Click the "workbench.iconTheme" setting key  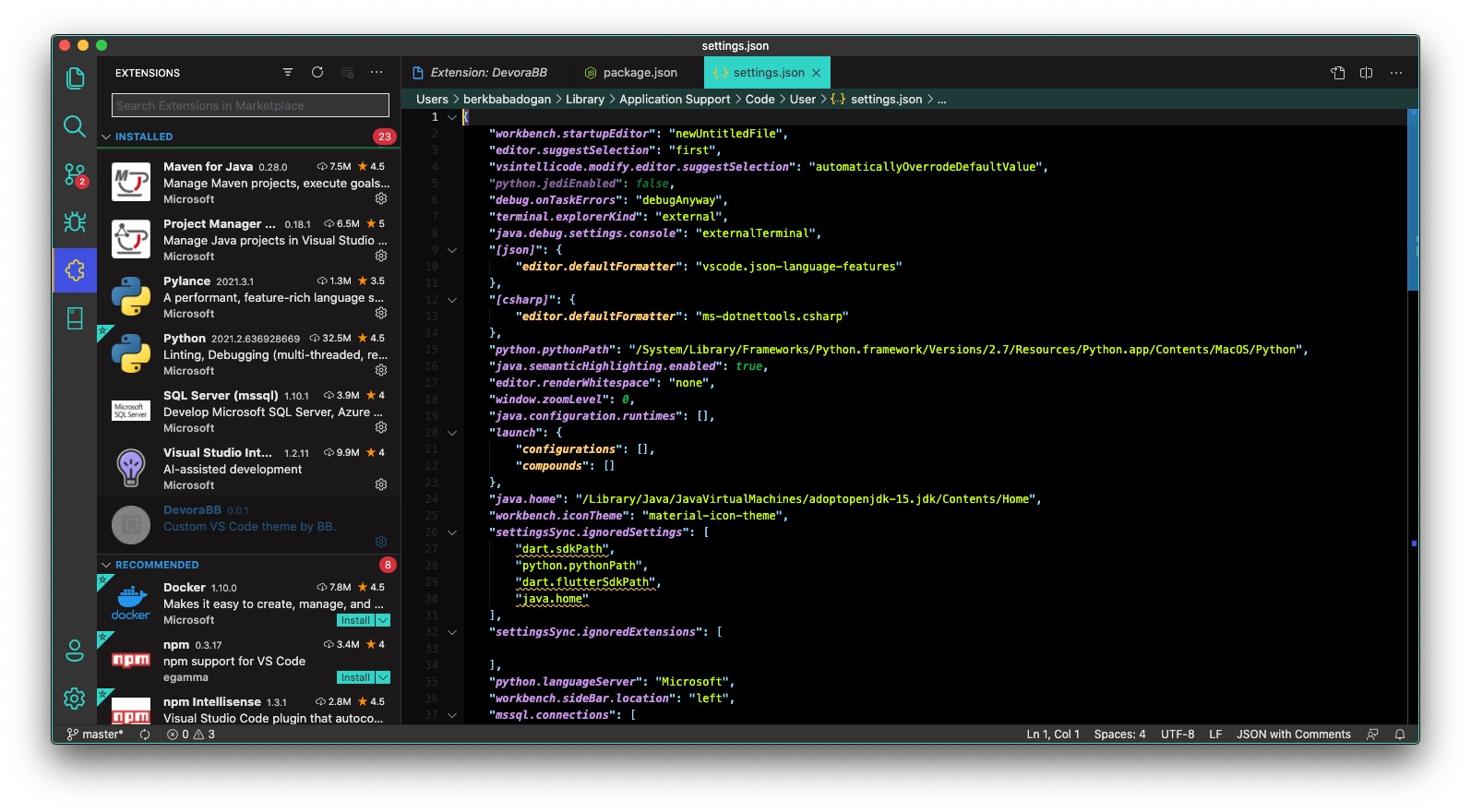pos(559,516)
